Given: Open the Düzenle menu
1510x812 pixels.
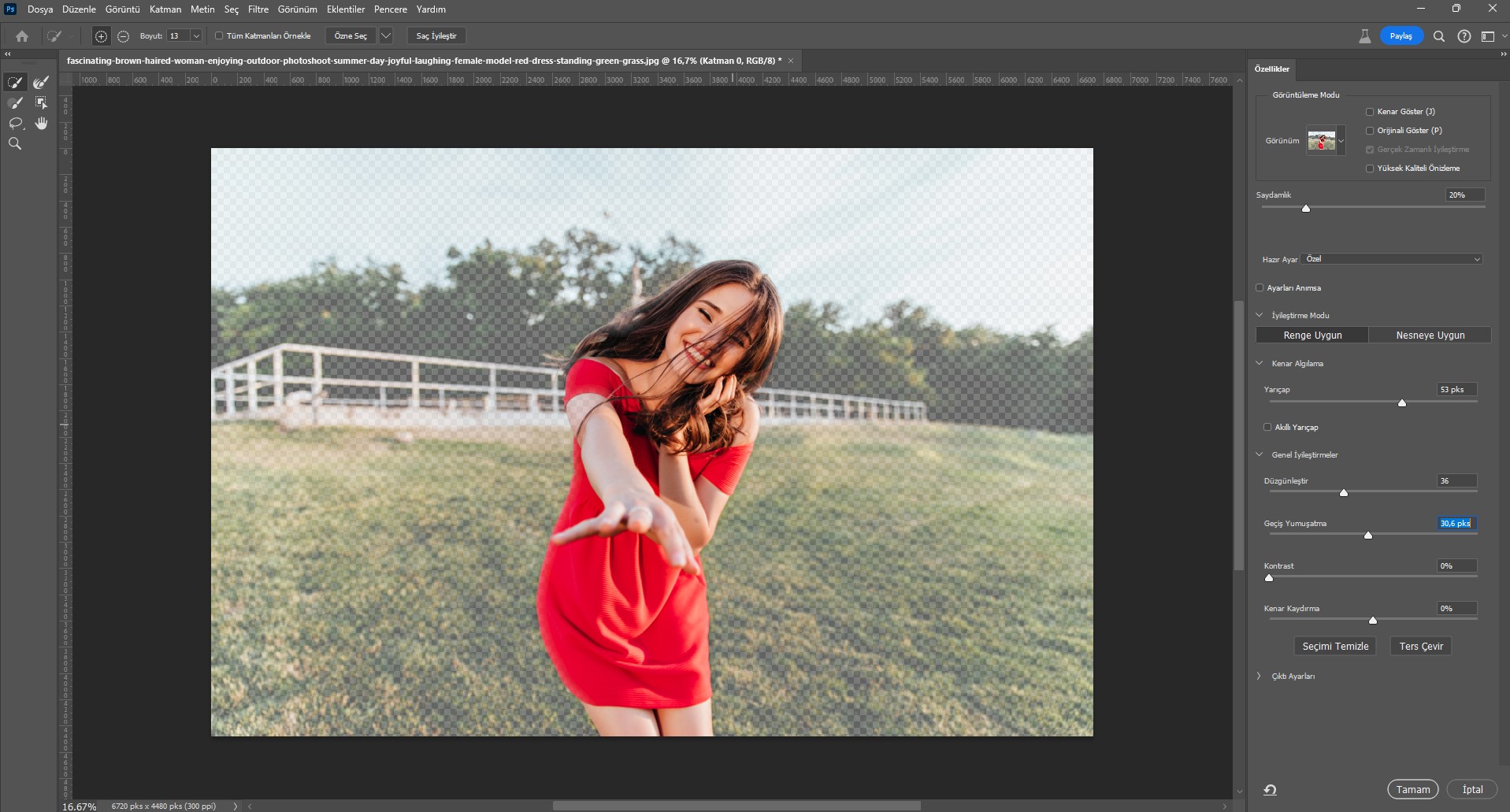Looking at the screenshot, I should click(79, 9).
